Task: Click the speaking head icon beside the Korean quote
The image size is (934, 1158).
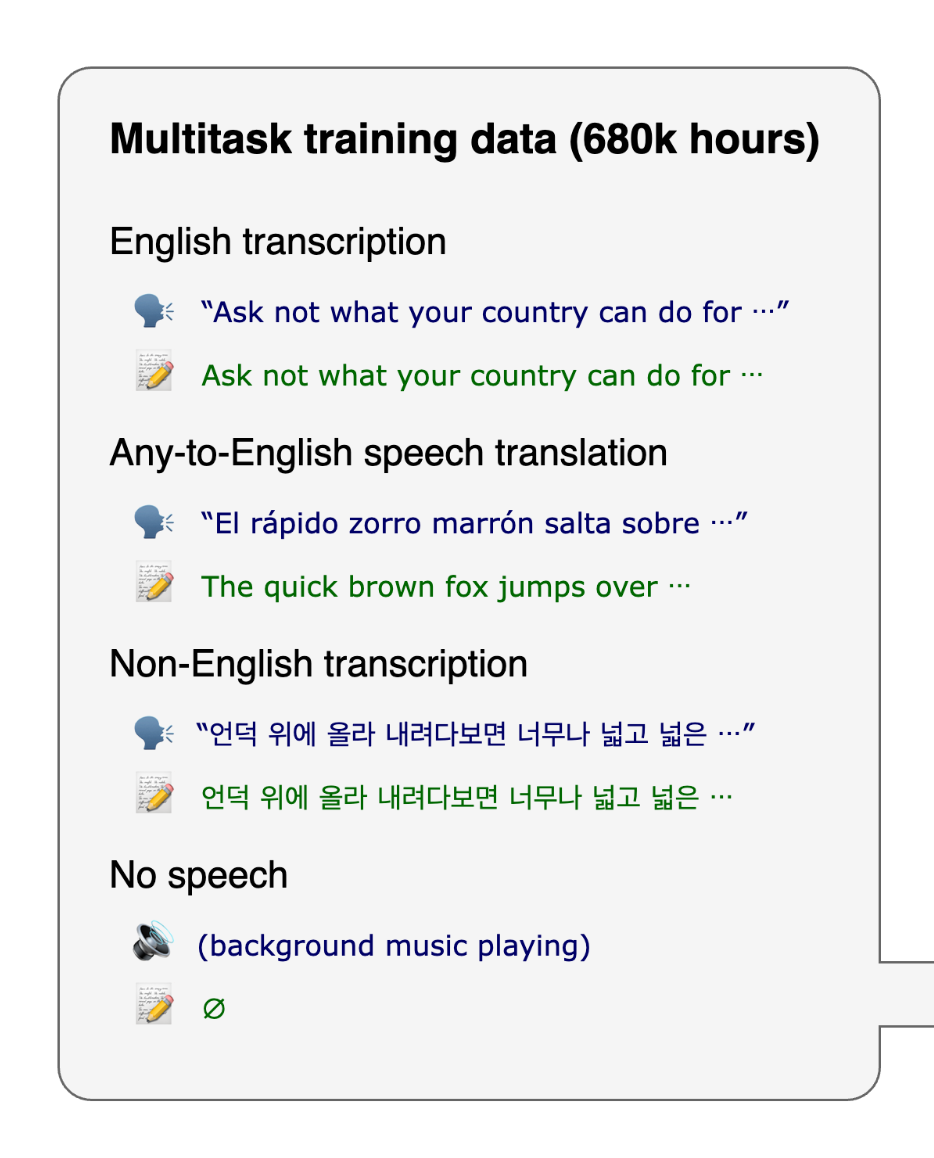Action: [x=154, y=734]
